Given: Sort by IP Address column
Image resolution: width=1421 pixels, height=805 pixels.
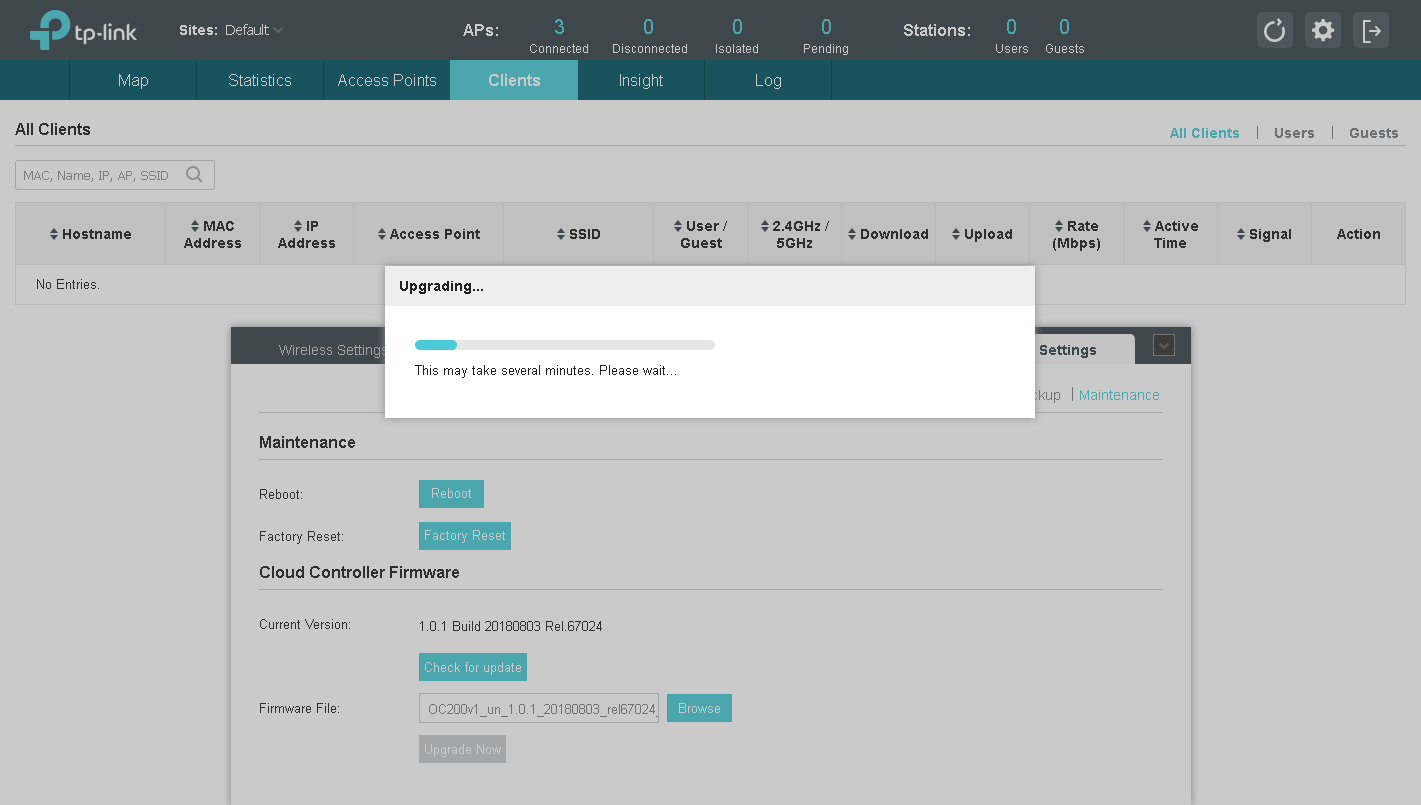Looking at the screenshot, I should [307, 234].
